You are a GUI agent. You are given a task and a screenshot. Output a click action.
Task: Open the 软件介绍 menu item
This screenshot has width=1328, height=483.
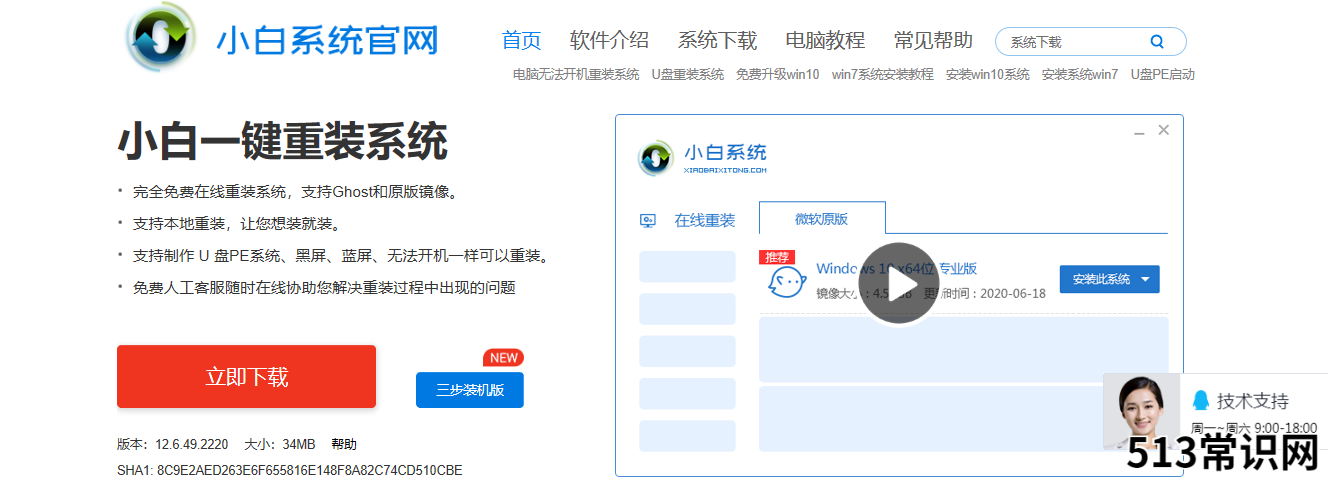(x=609, y=41)
